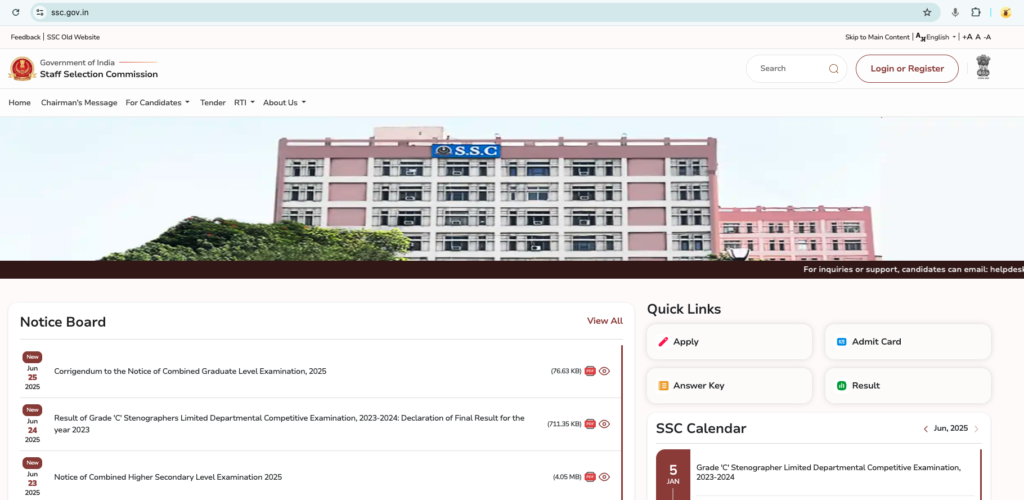Click the Jun 25 2025 date badge
The image size is (1024, 500).
32,372
